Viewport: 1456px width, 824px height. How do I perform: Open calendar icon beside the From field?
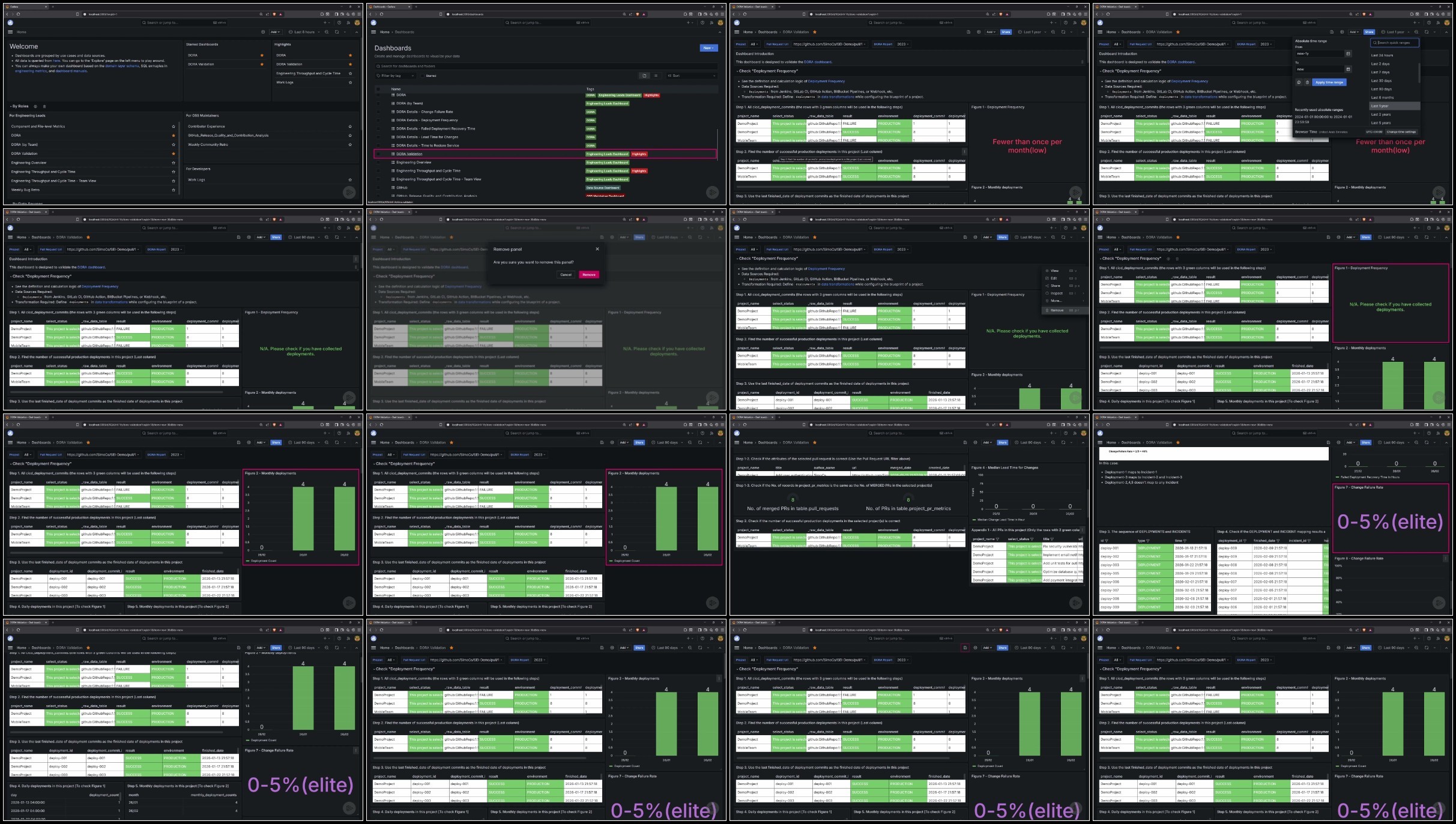pyautogui.click(x=1348, y=53)
